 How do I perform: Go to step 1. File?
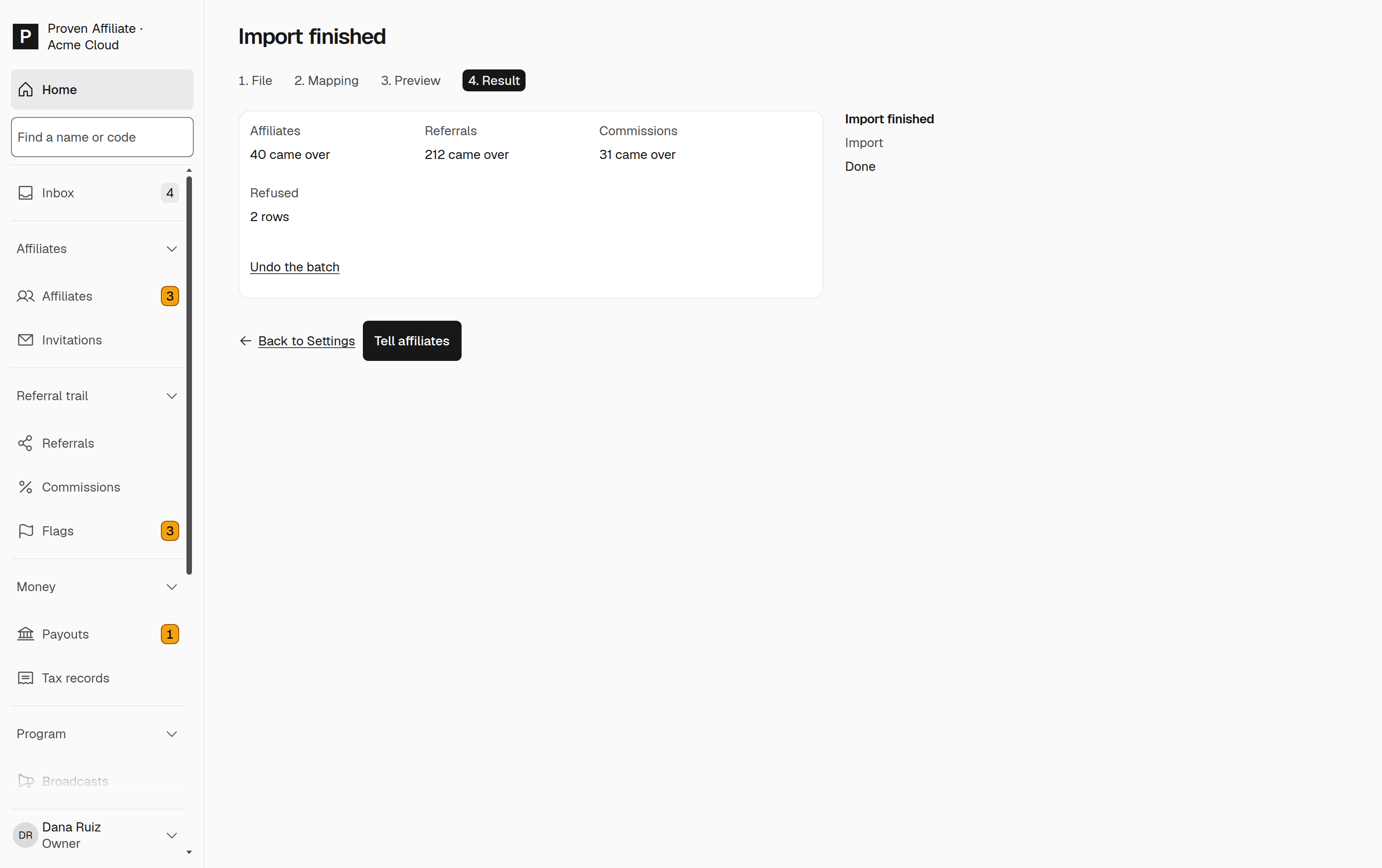[x=255, y=80]
